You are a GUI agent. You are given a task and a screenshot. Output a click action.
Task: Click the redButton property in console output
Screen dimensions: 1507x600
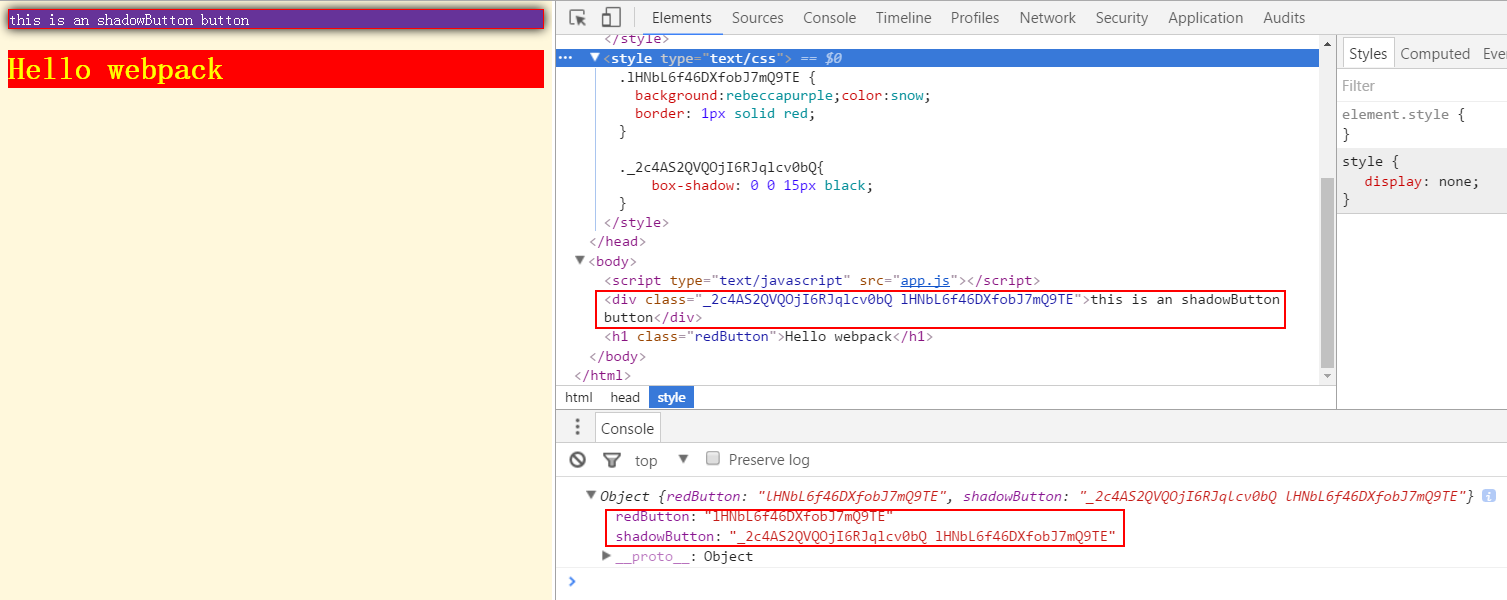point(754,516)
